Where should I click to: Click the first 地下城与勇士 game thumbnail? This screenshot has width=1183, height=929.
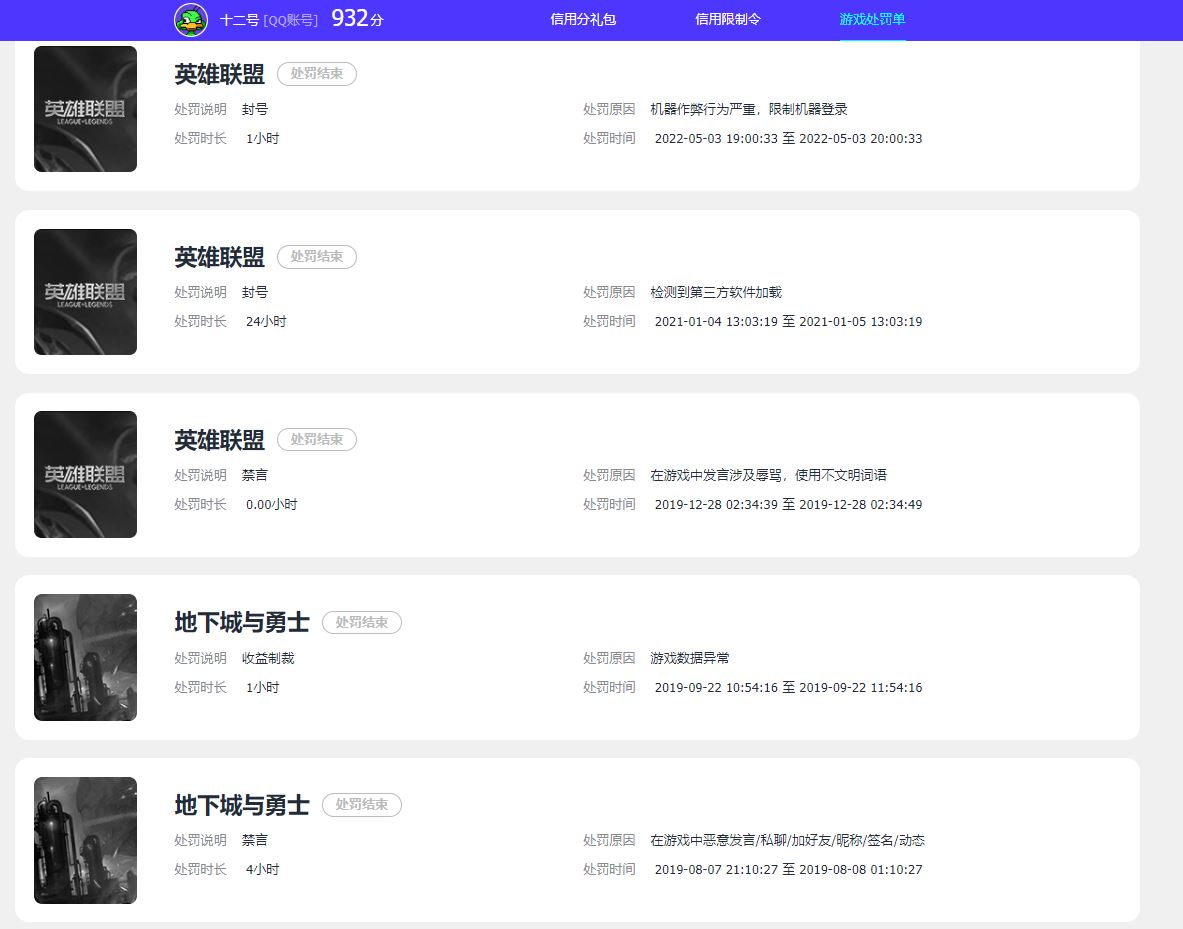coord(85,657)
